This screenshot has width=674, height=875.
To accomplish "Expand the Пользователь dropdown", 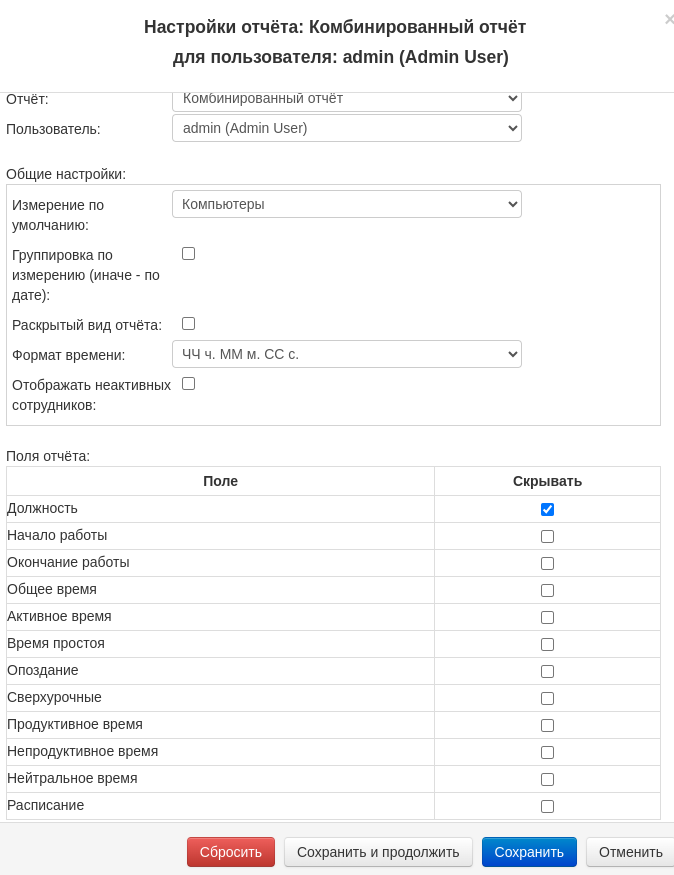I will click(346, 128).
